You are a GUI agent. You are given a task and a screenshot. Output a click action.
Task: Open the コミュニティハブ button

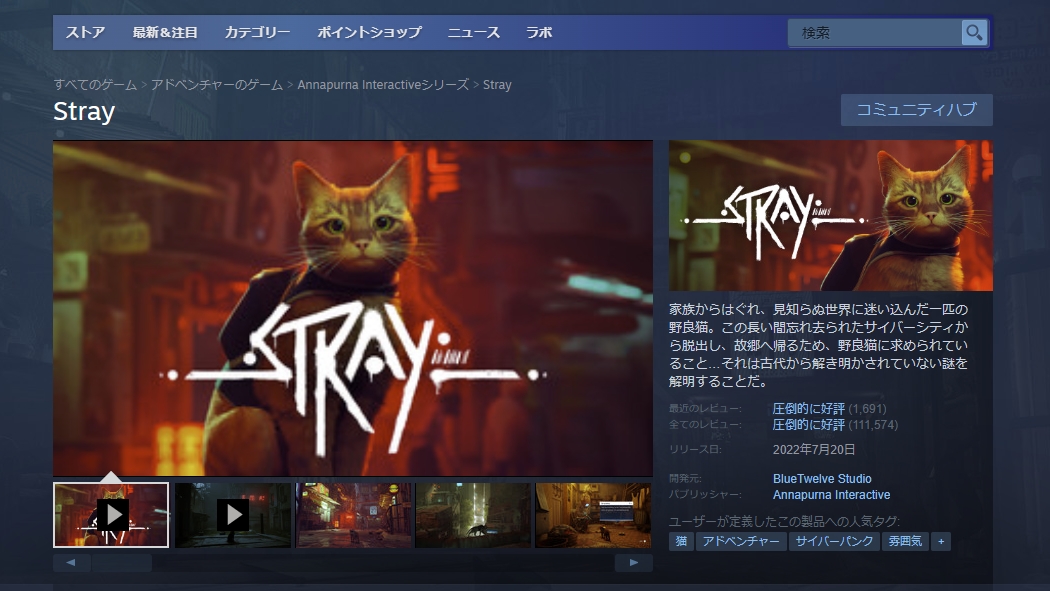(x=917, y=110)
